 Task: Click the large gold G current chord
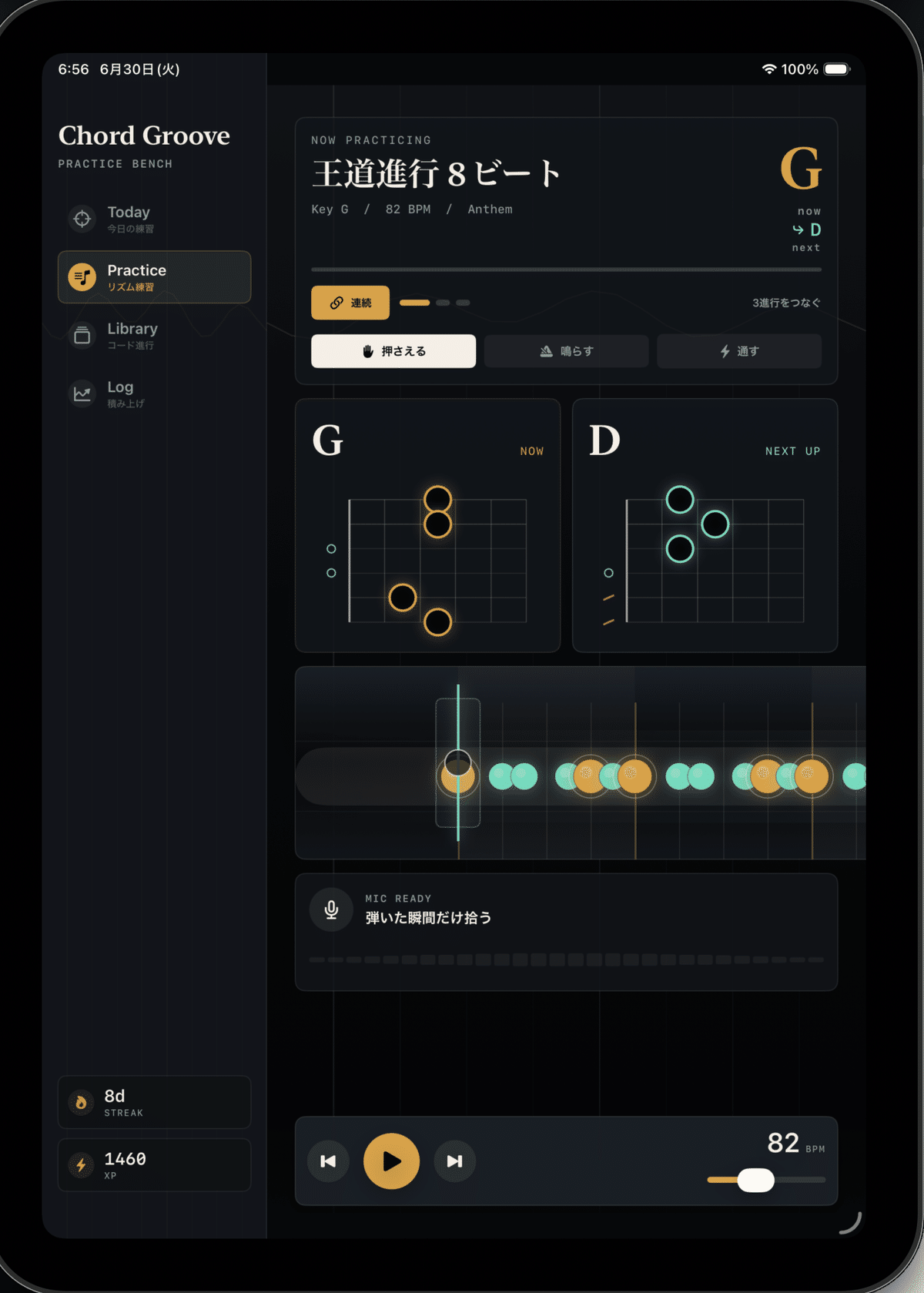pyautogui.click(x=801, y=168)
